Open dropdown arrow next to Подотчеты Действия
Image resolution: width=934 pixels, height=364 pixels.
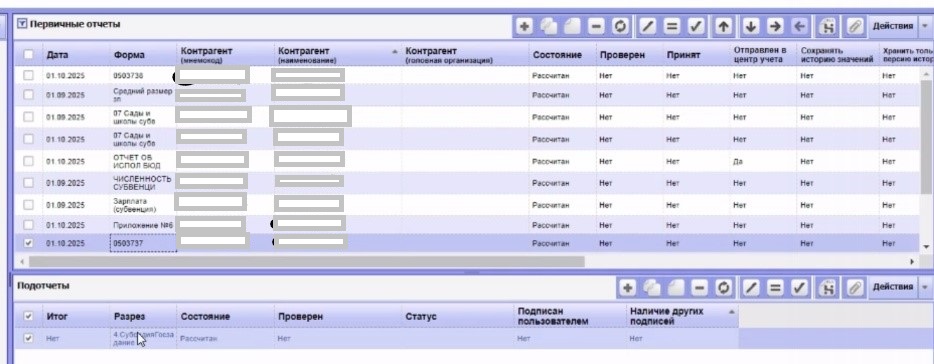point(924,288)
